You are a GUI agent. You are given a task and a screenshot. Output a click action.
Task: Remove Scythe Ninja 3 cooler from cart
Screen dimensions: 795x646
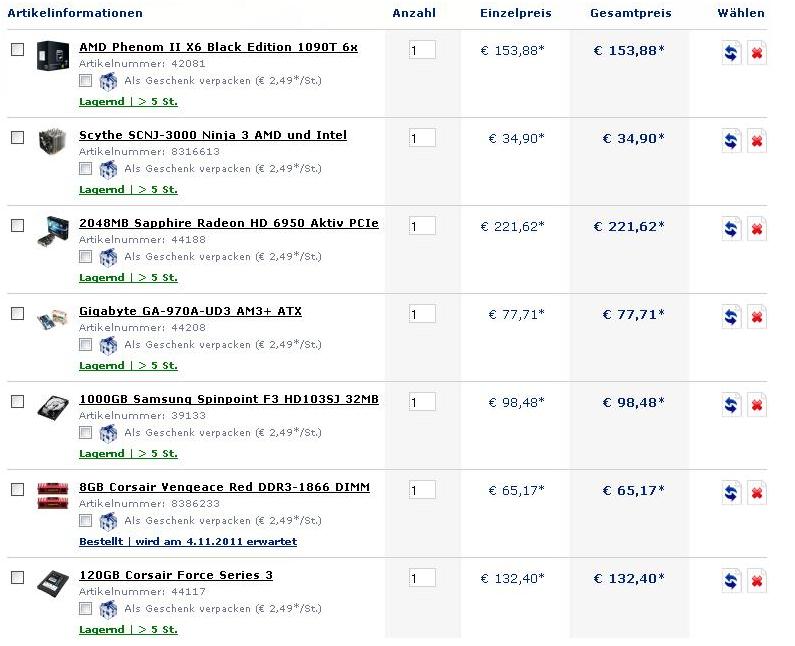756,141
